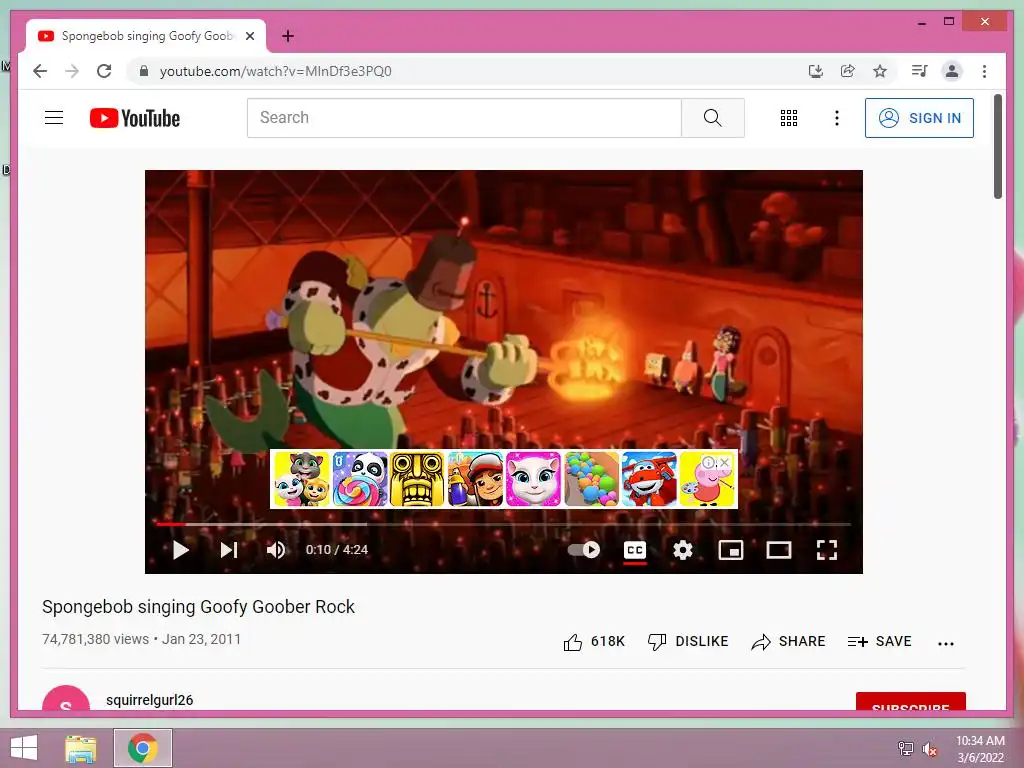The height and width of the screenshot is (768, 1024).
Task: Open squirrelgurl26 channel link
Action: 150,700
